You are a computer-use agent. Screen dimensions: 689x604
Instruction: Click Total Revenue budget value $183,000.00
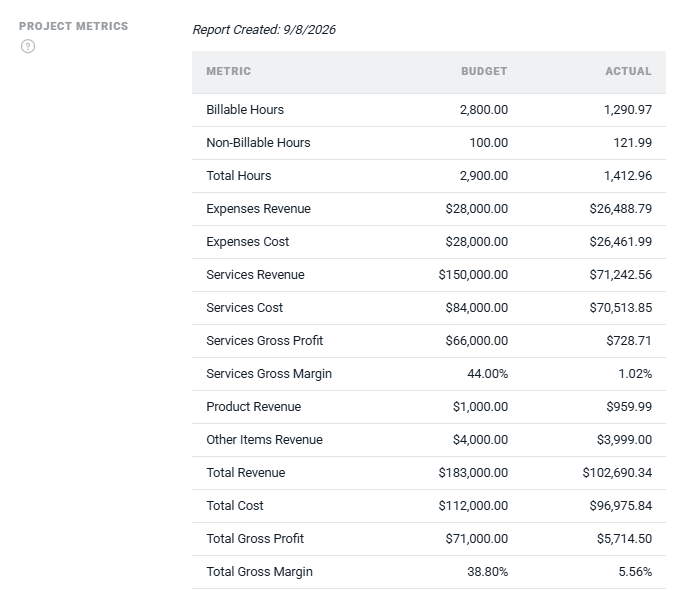point(473,472)
